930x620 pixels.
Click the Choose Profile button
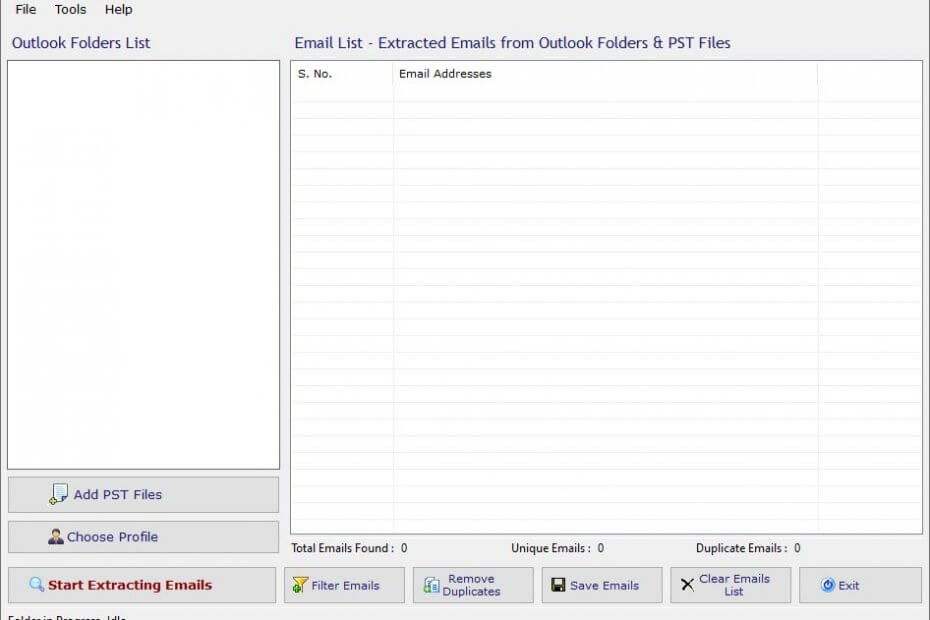pos(143,537)
